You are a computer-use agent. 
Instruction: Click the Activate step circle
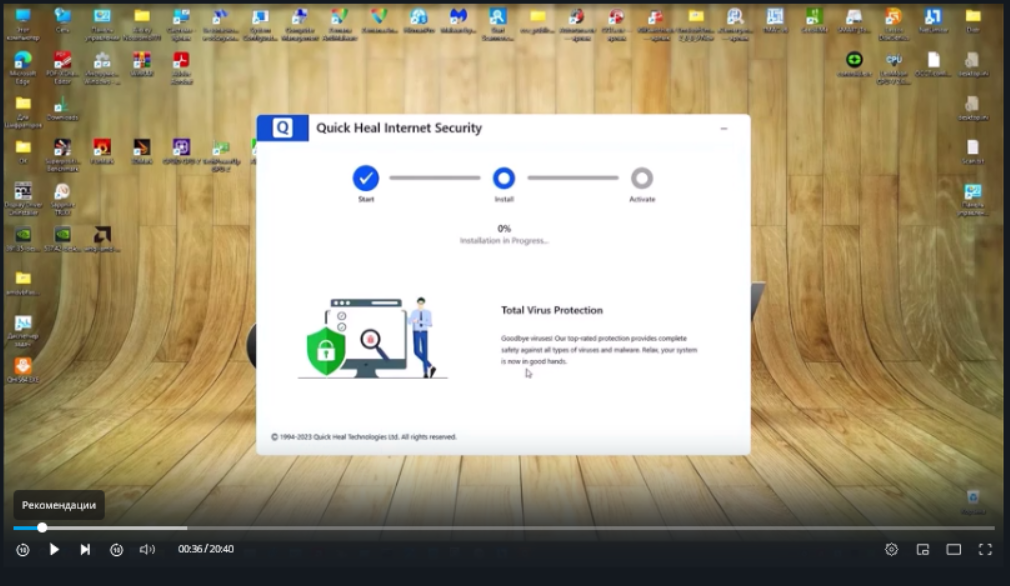(642, 178)
